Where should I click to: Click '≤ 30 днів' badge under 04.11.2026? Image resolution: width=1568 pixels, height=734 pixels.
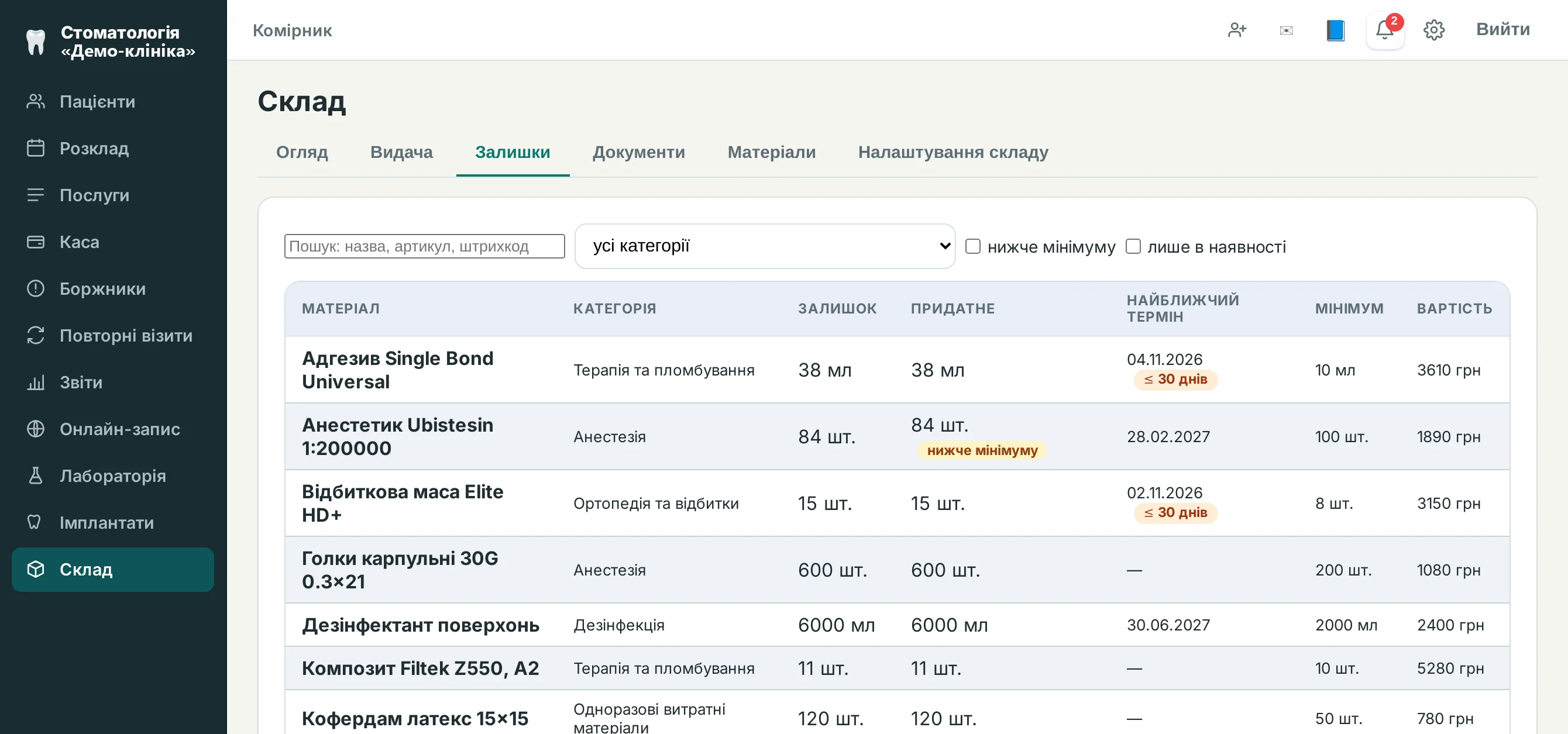1175,379
